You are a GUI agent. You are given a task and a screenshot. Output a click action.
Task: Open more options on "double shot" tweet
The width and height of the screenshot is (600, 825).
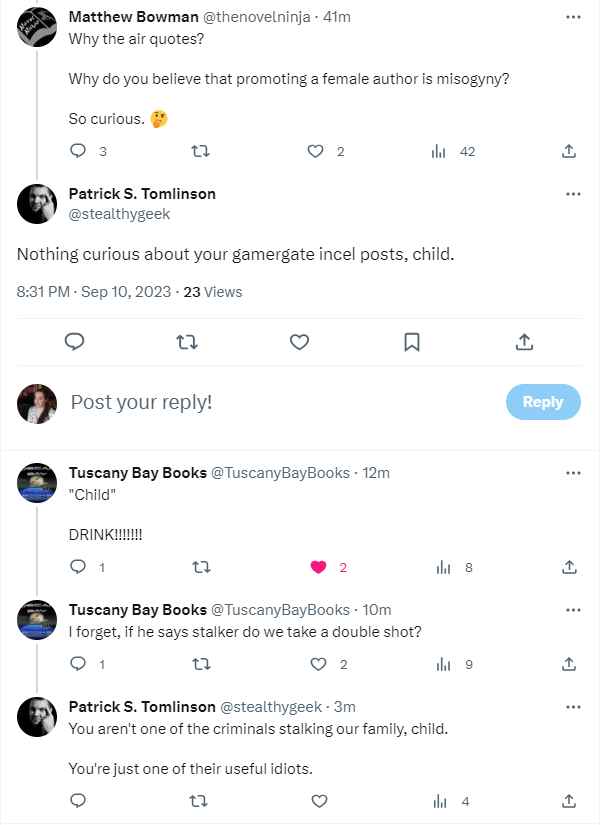pyautogui.click(x=573, y=610)
